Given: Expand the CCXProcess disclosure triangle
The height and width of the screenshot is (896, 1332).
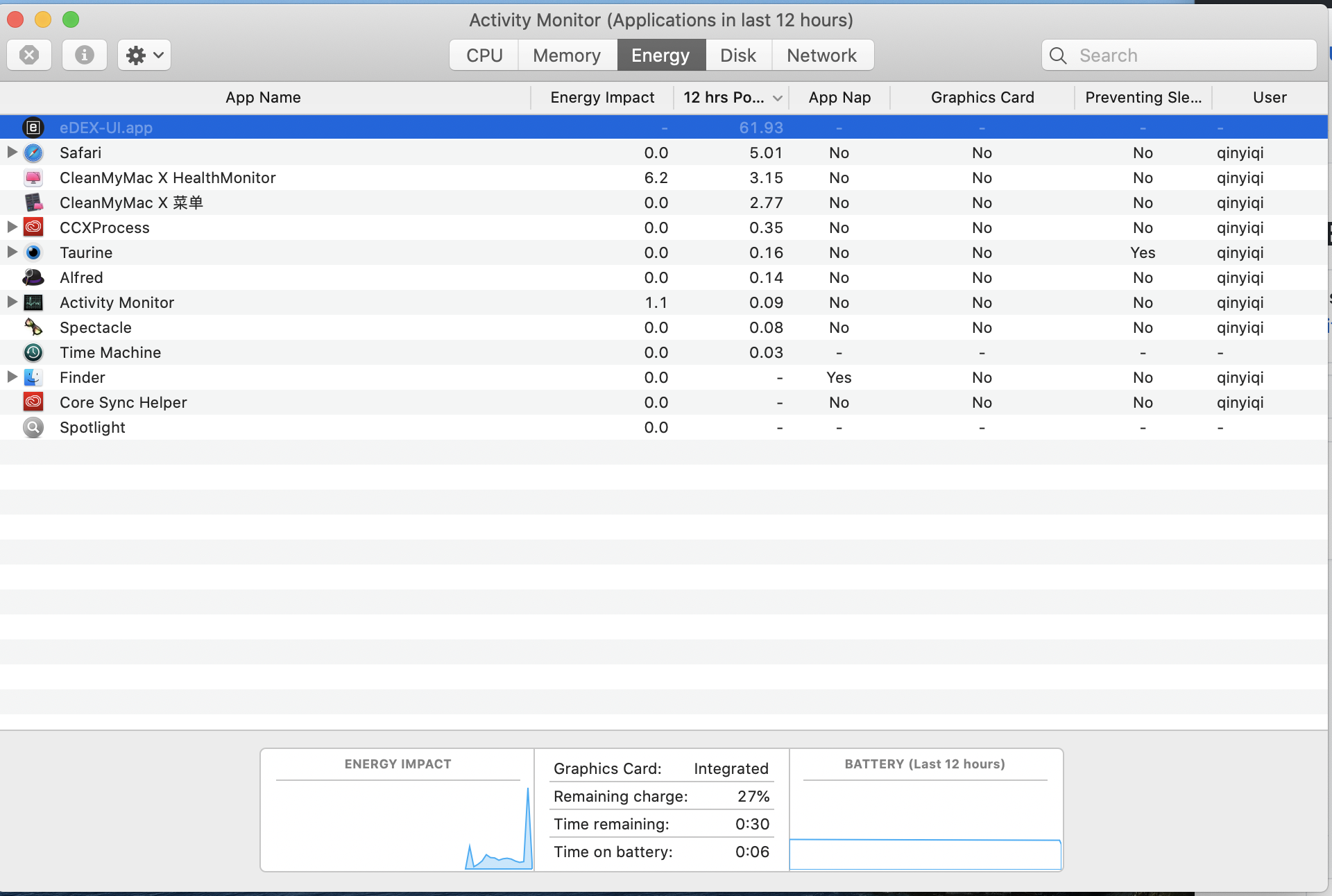Looking at the screenshot, I should point(12,227).
